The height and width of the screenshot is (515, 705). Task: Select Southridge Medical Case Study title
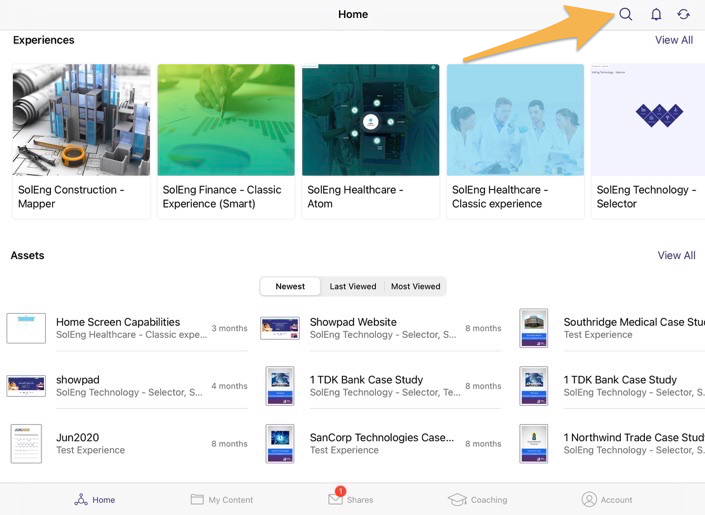(x=634, y=322)
